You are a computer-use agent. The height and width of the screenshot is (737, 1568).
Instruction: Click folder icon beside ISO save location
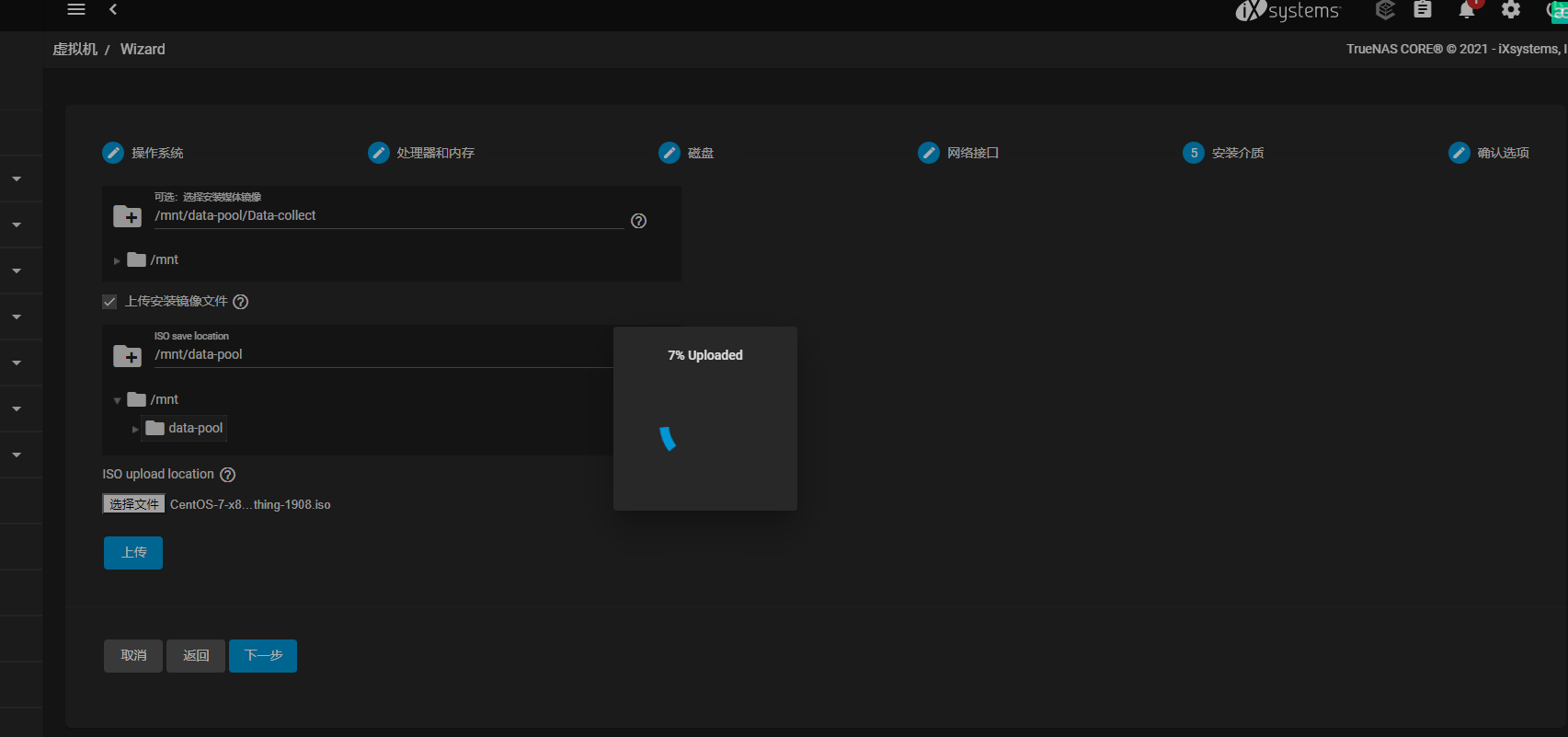[x=127, y=355]
